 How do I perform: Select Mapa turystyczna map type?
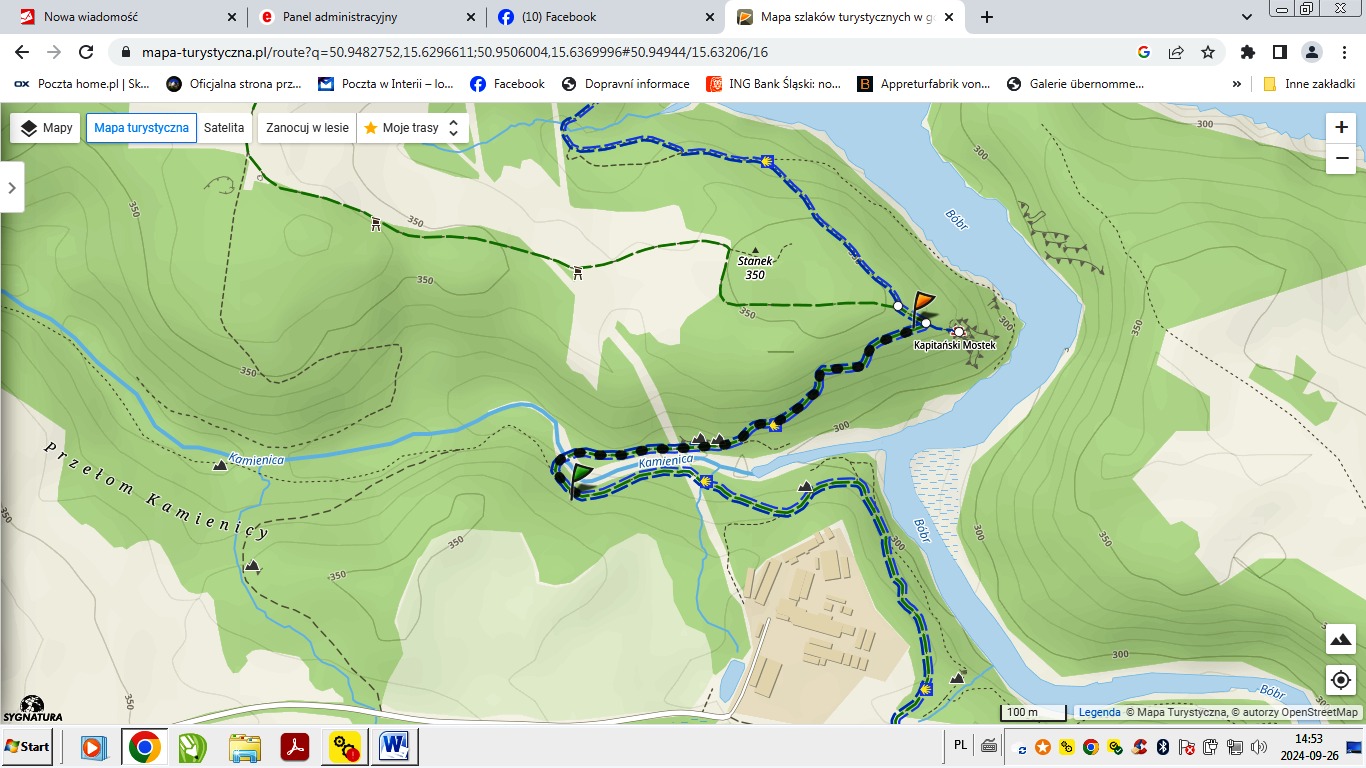[141, 128]
